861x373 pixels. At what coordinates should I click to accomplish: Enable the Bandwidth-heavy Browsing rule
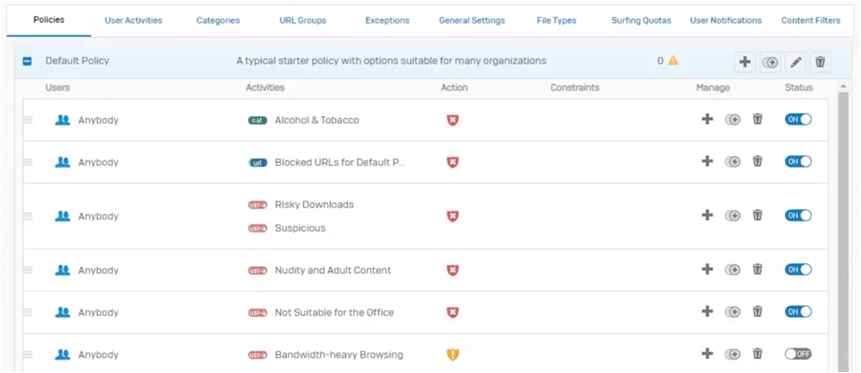coord(798,354)
